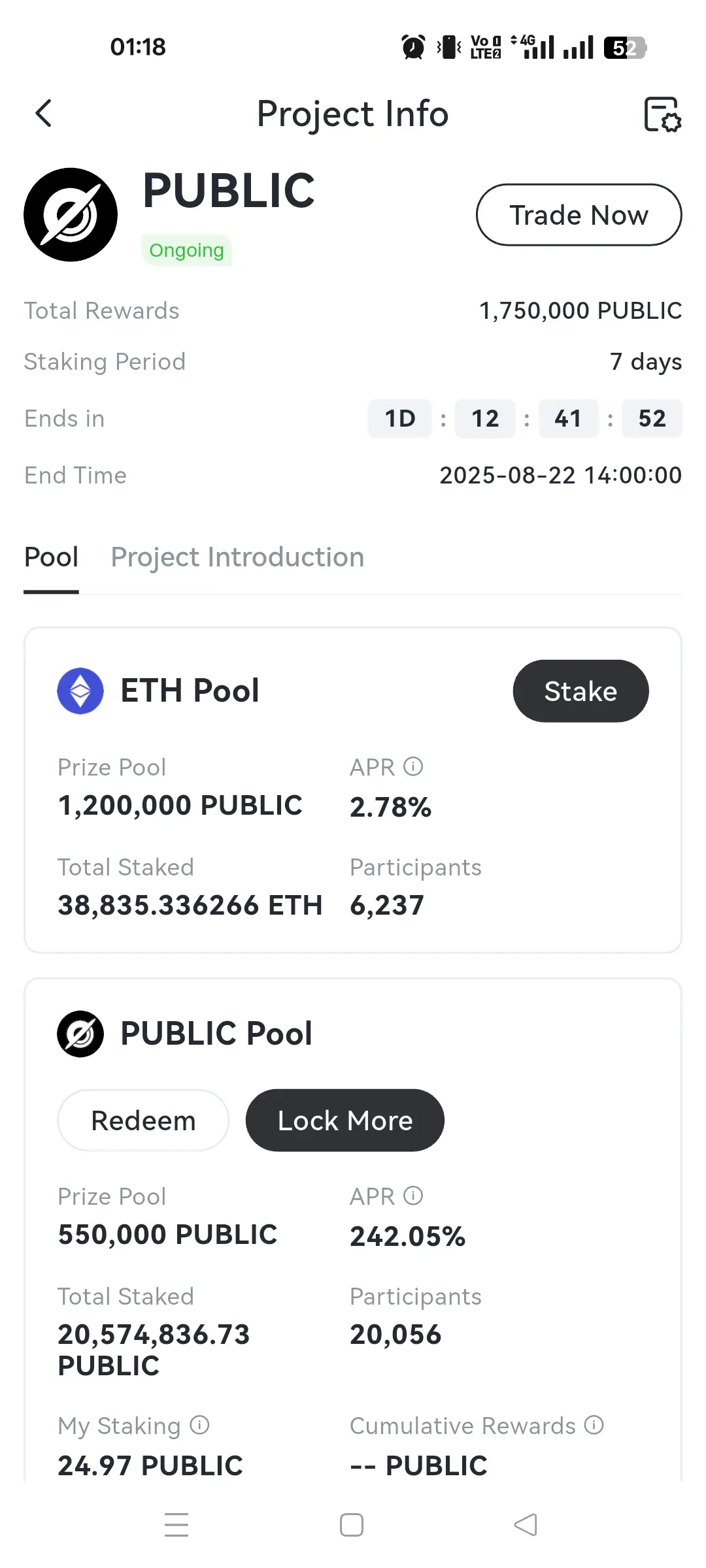Tap the PUBLIC Pool token icon
Image resolution: width=706 pixels, height=1568 pixels.
pos(80,1034)
